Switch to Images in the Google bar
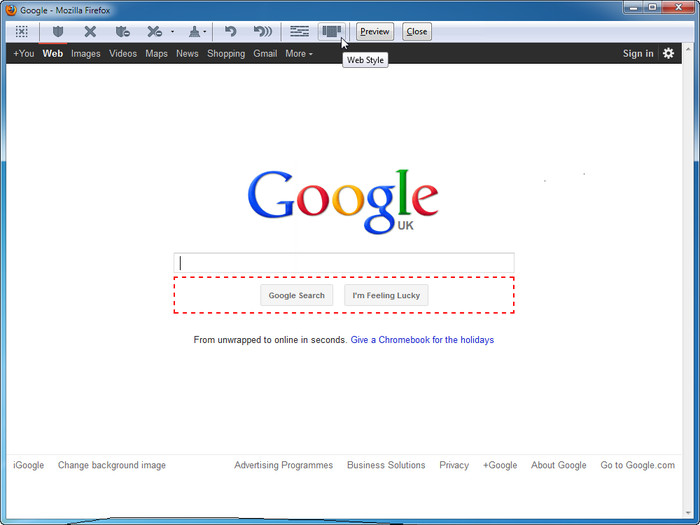The image size is (700, 525). pos(86,54)
